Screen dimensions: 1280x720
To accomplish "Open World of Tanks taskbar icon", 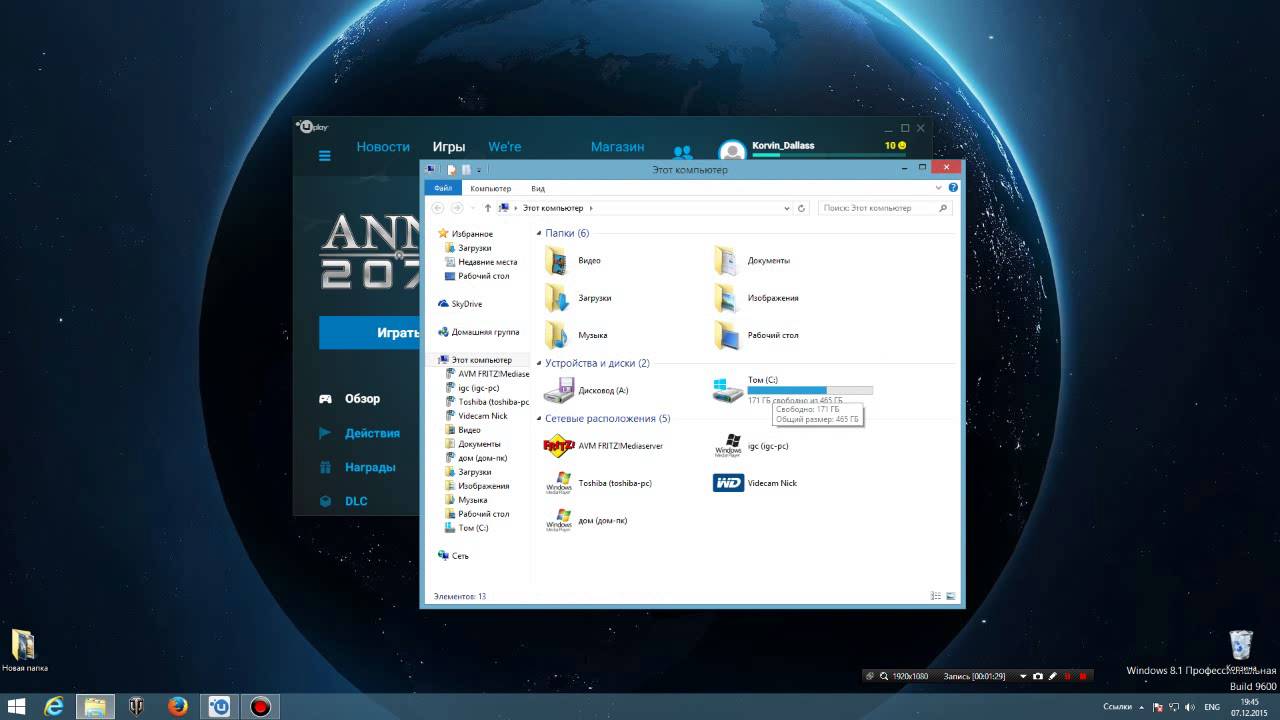I will (x=136, y=707).
